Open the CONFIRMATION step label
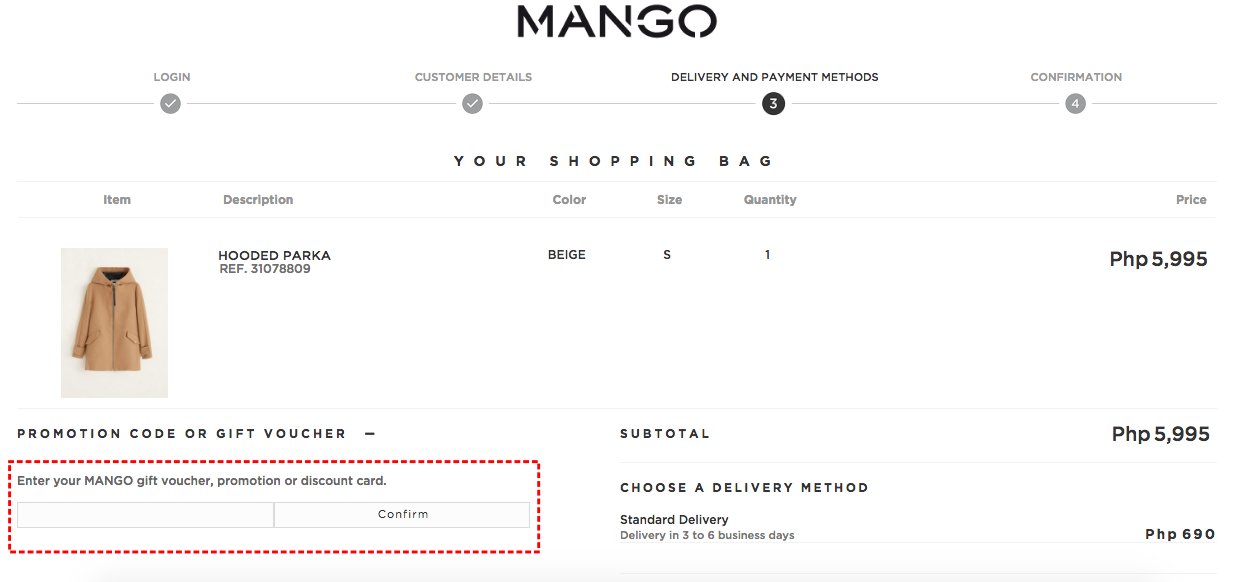 pos(1076,77)
